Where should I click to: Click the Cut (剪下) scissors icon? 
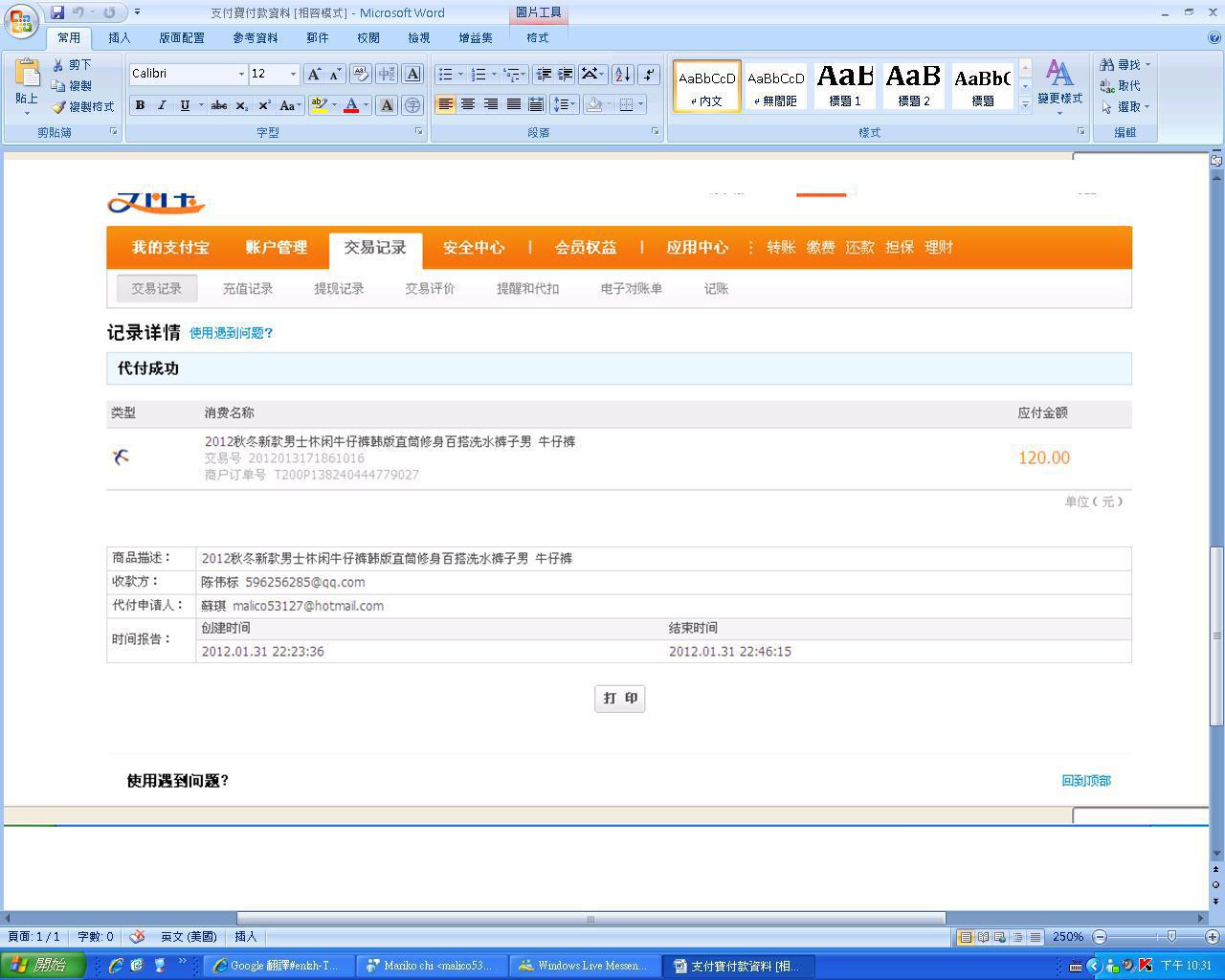point(59,65)
